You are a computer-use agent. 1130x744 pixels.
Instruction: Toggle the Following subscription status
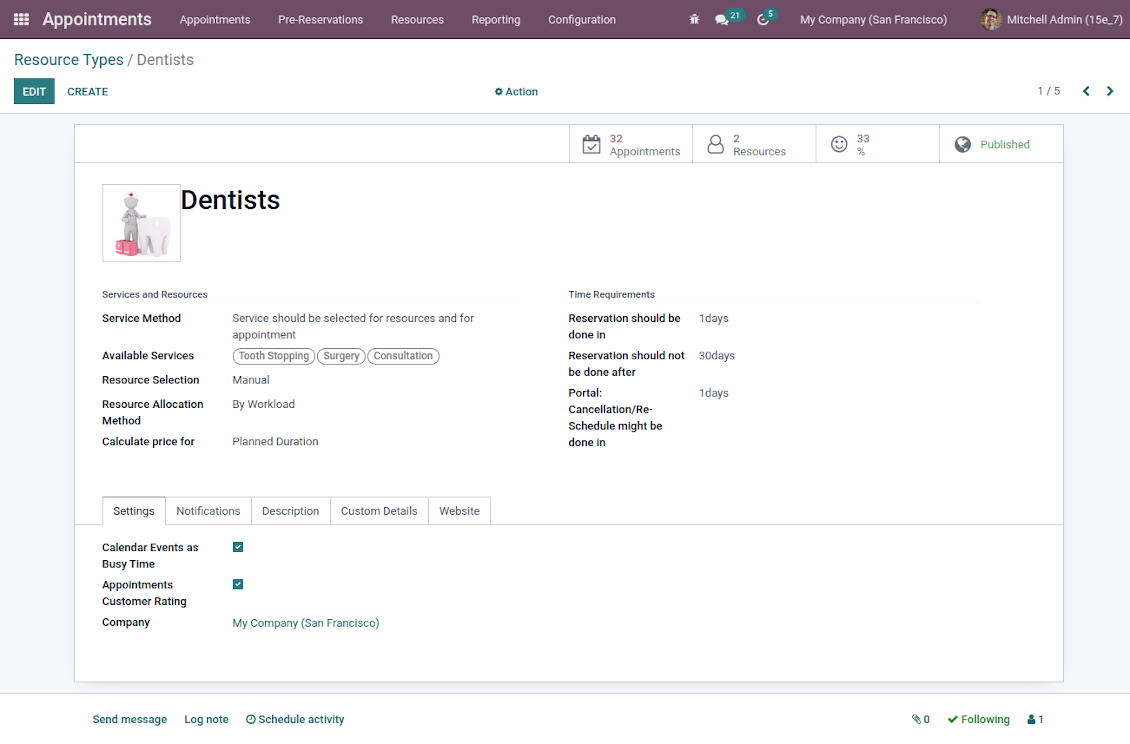(x=978, y=719)
